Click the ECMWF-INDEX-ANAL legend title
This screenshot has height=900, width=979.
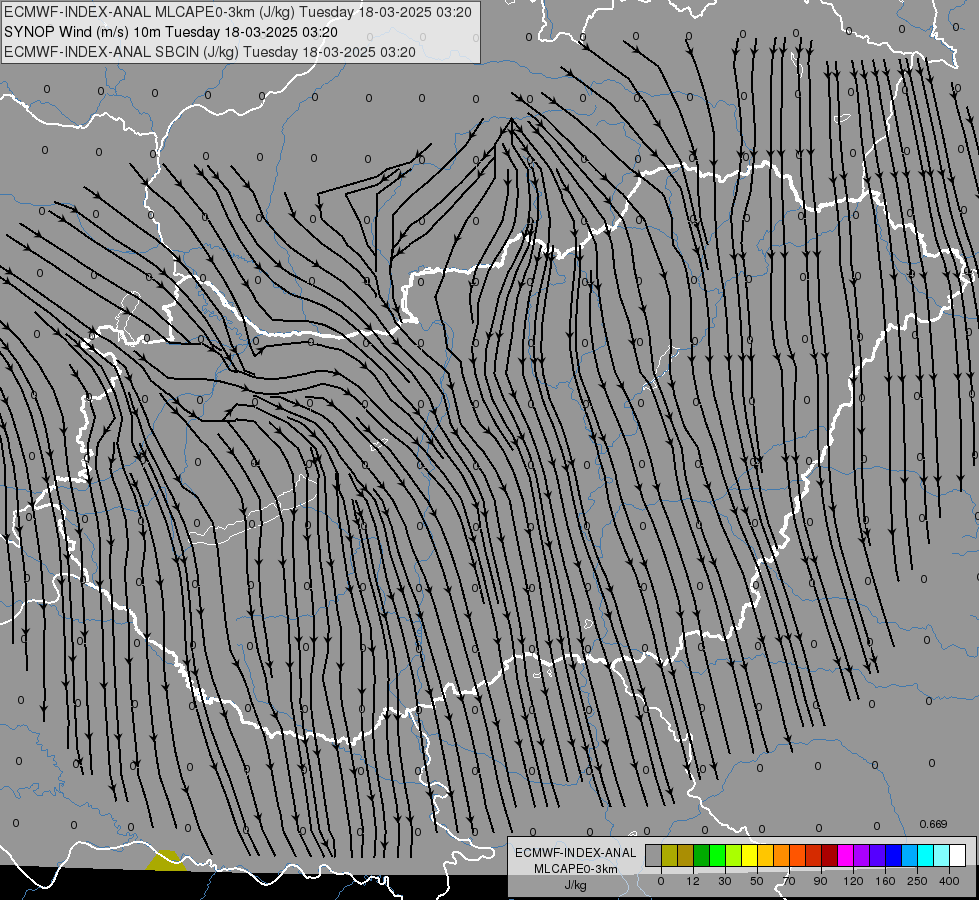pos(576,853)
